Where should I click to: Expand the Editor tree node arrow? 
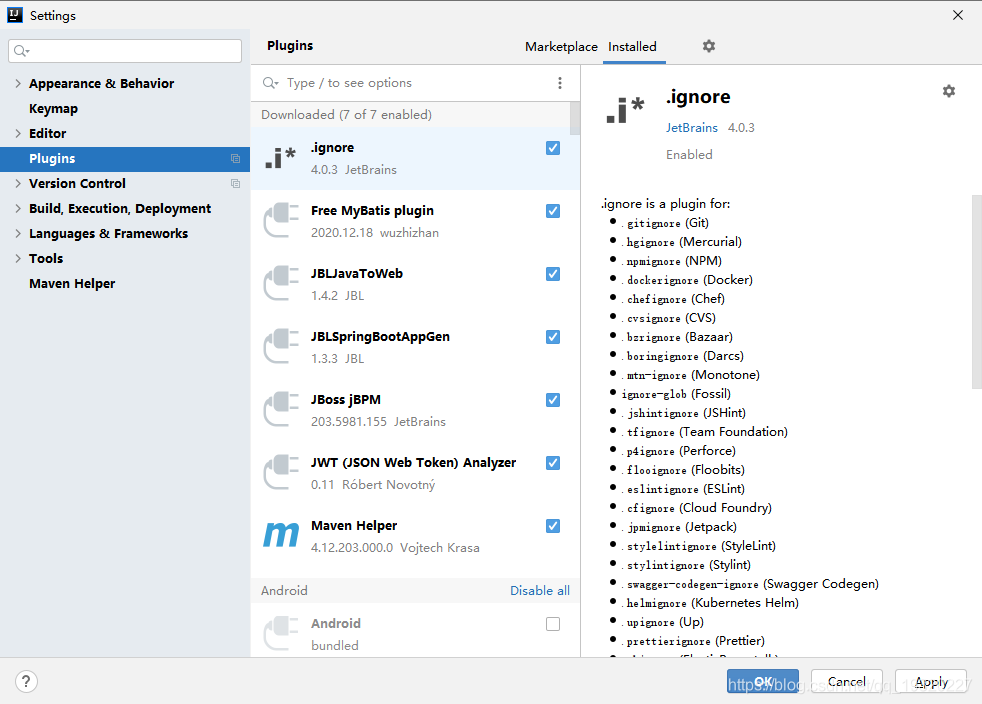(x=18, y=133)
